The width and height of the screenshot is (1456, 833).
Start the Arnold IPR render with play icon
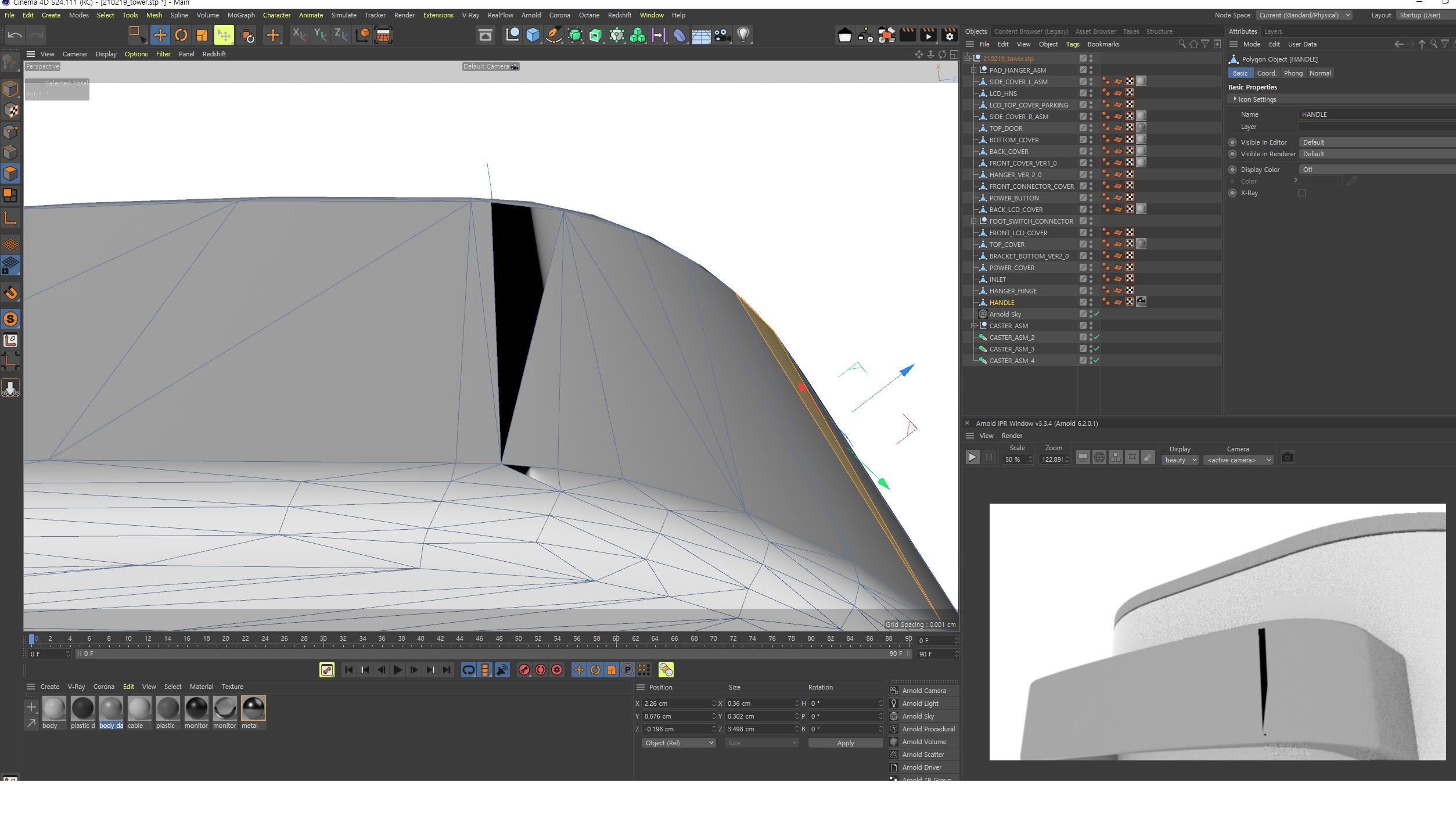[973, 457]
